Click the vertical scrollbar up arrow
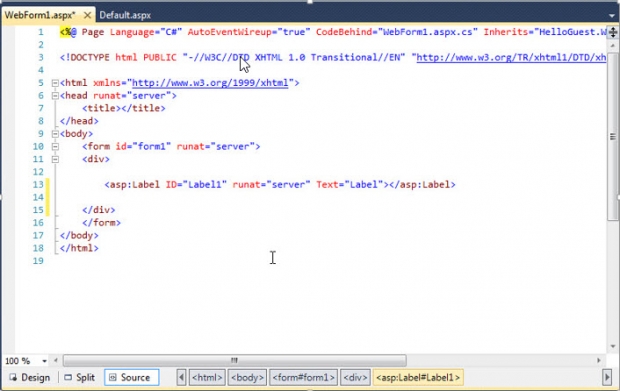The height and width of the screenshot is (391, 620). coord(612,45)
